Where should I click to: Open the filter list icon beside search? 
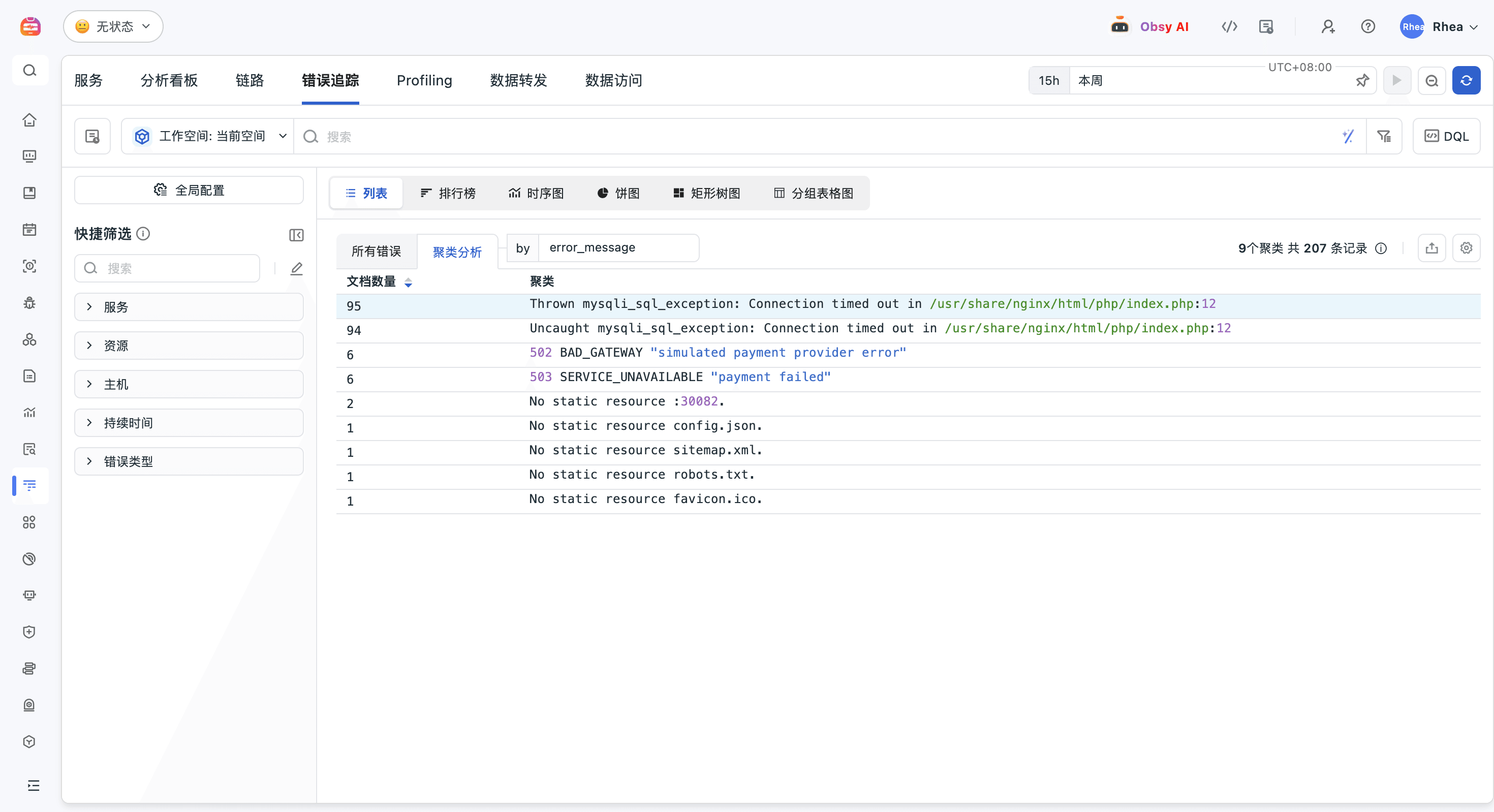pyautogui.click(x=1384, y=136)
